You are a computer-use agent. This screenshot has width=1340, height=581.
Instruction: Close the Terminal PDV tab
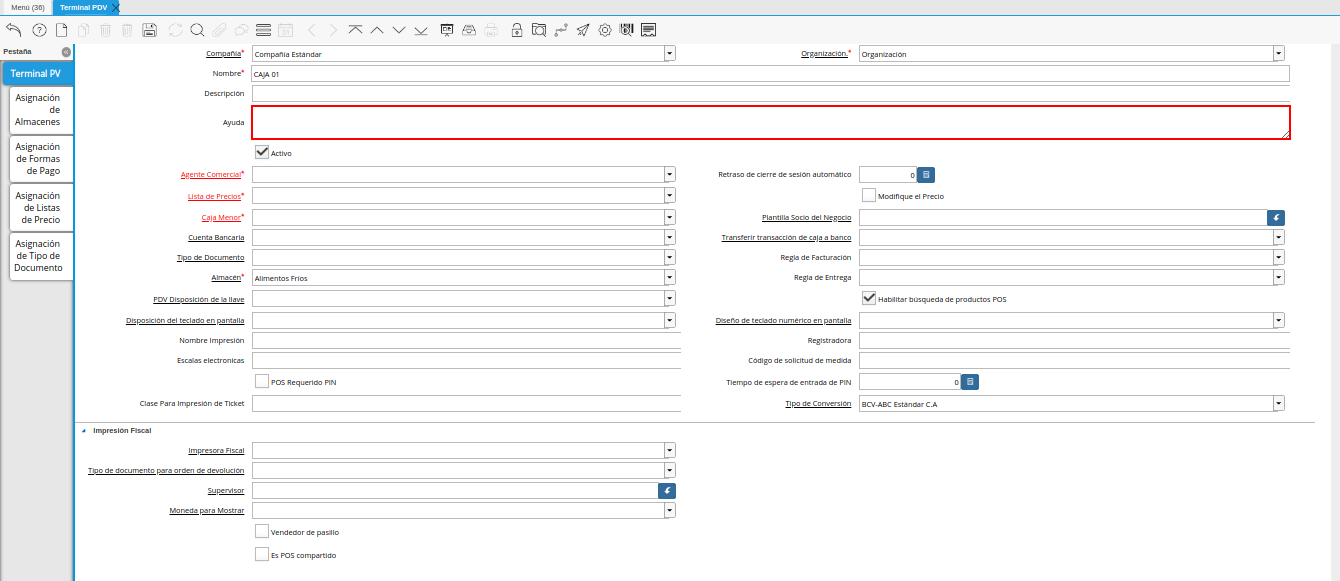(115, 7)
